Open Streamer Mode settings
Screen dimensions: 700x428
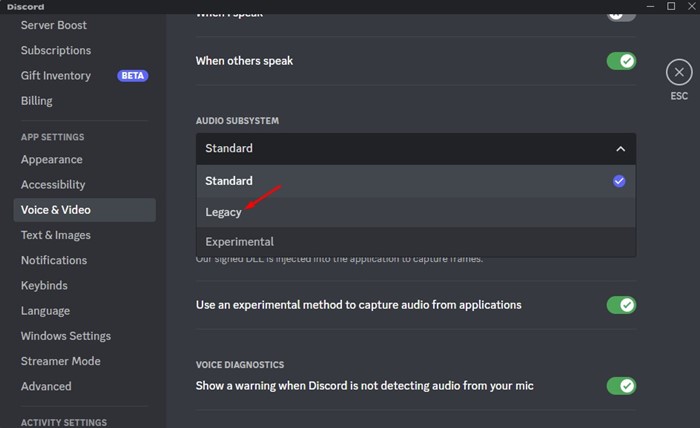[61, 361]
